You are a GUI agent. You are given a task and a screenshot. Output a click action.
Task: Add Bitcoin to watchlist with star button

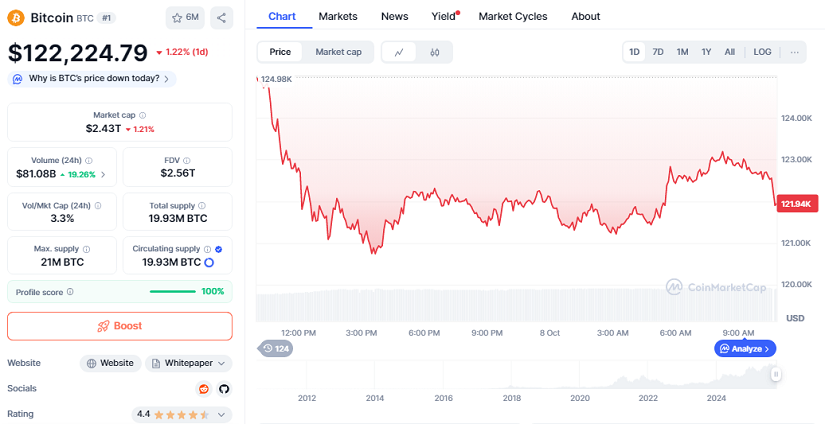(x=185, y=17)
